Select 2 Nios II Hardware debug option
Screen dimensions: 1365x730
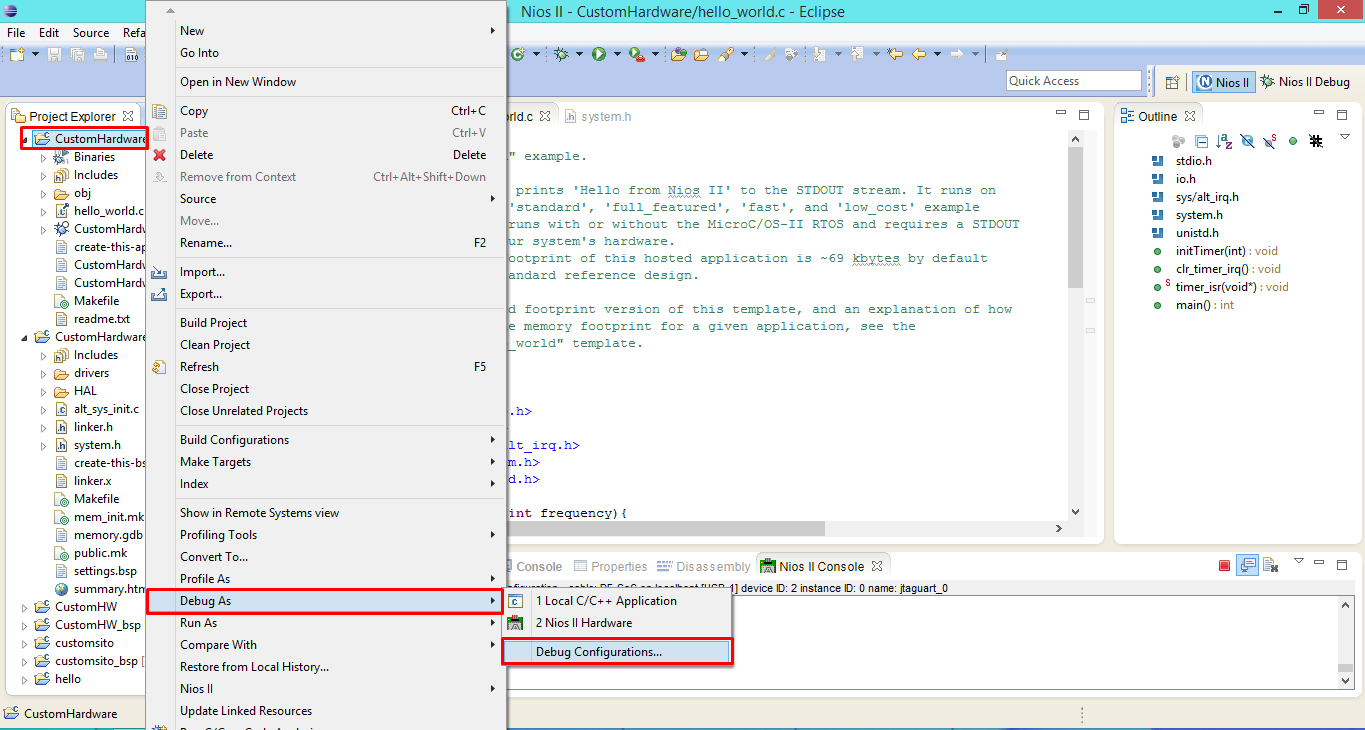[618, 623]
